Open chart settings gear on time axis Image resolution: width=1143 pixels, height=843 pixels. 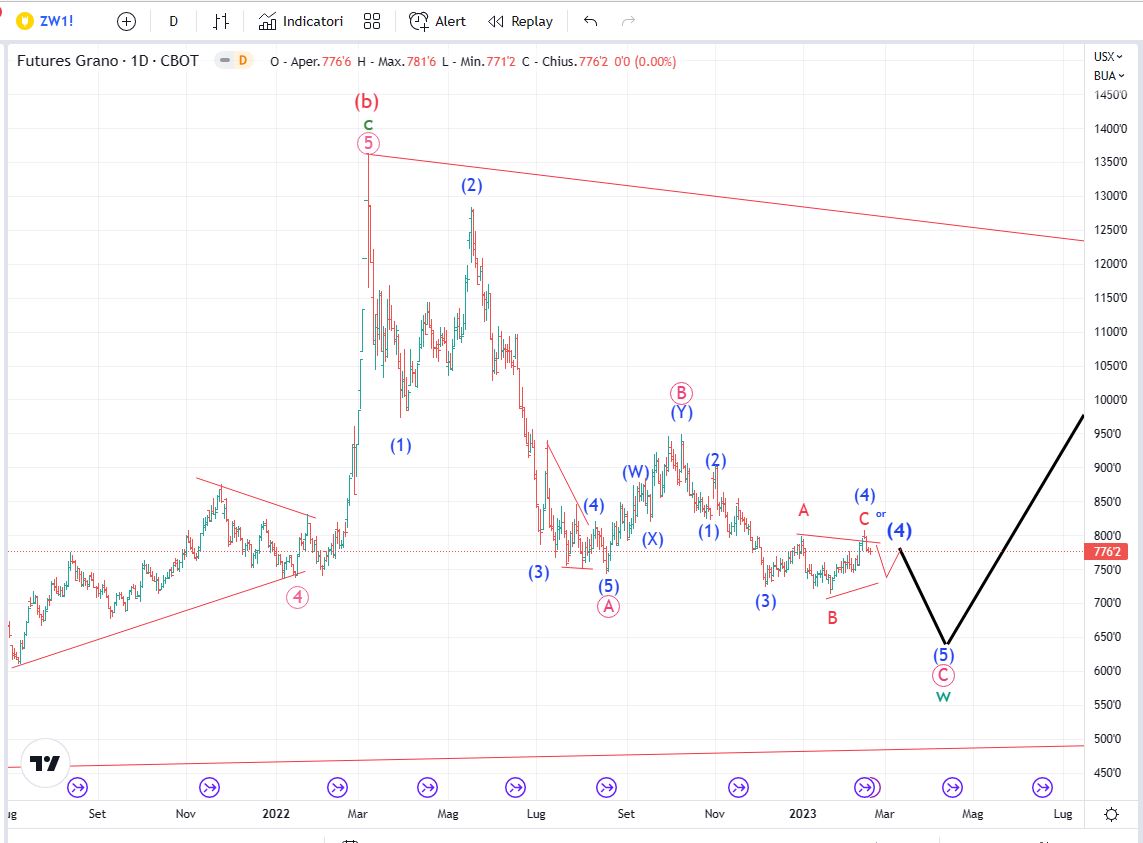click(x=1111, y=814)
